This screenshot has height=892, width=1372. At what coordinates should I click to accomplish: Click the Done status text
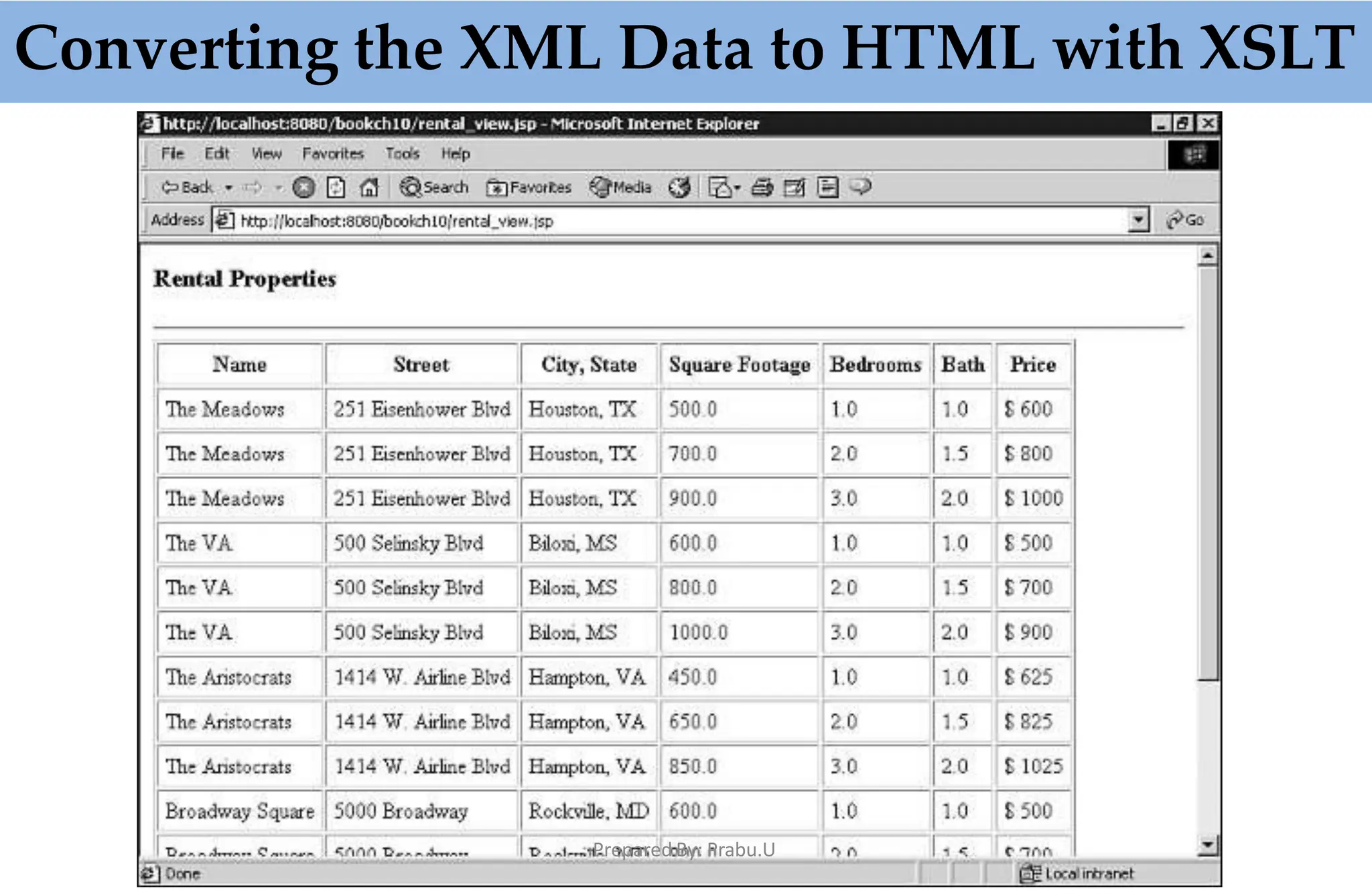point(182,873)
